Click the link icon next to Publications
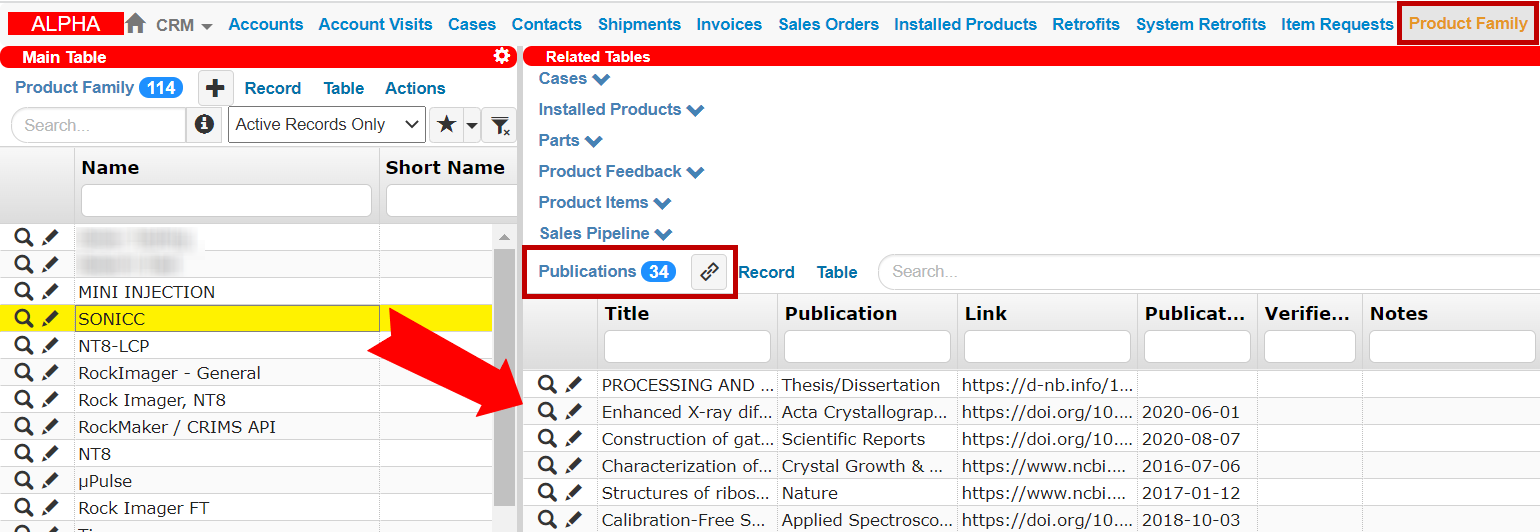 (709, 272)
